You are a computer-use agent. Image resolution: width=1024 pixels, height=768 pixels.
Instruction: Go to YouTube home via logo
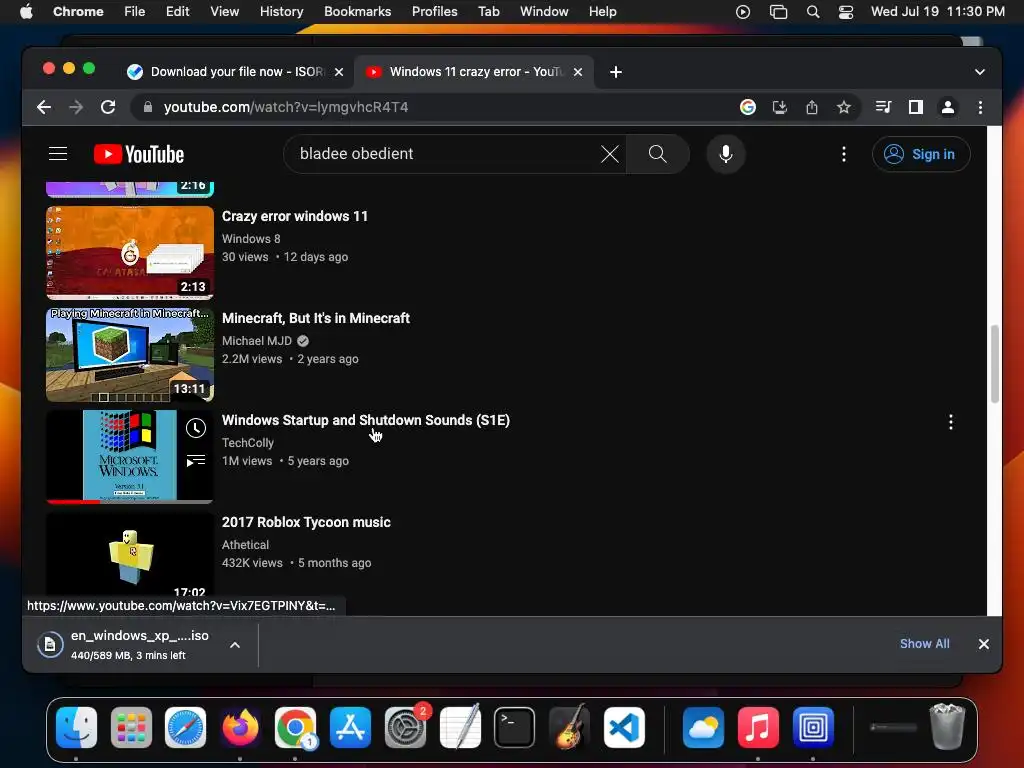[x=139, y=154]
